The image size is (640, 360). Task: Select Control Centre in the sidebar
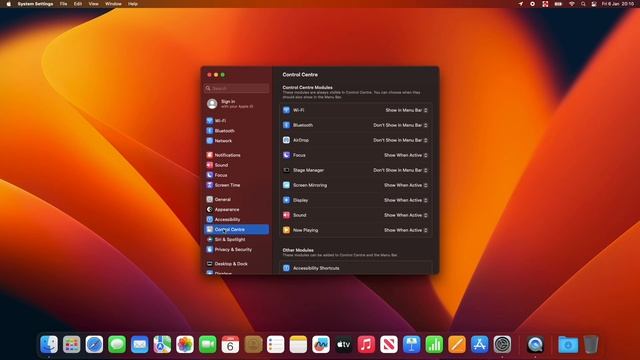click(236, 229)
